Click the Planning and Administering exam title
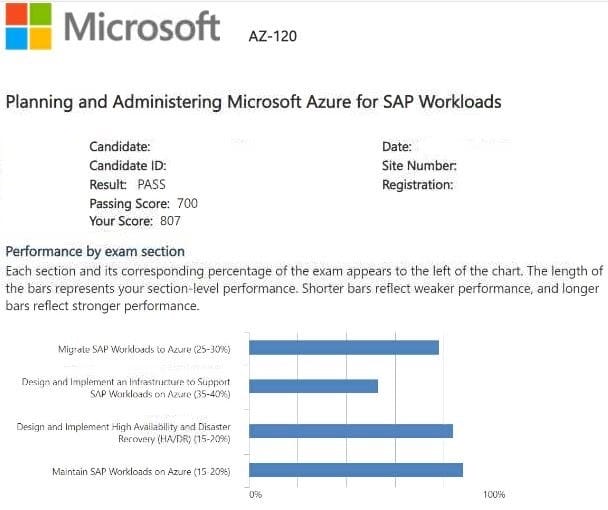The width and height of the screenshot is (608, 510). pos(254,102)
